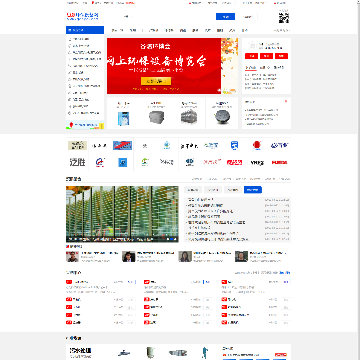
Task: Click the red FUNDA-style brand logo
Action: coord(279,163)
